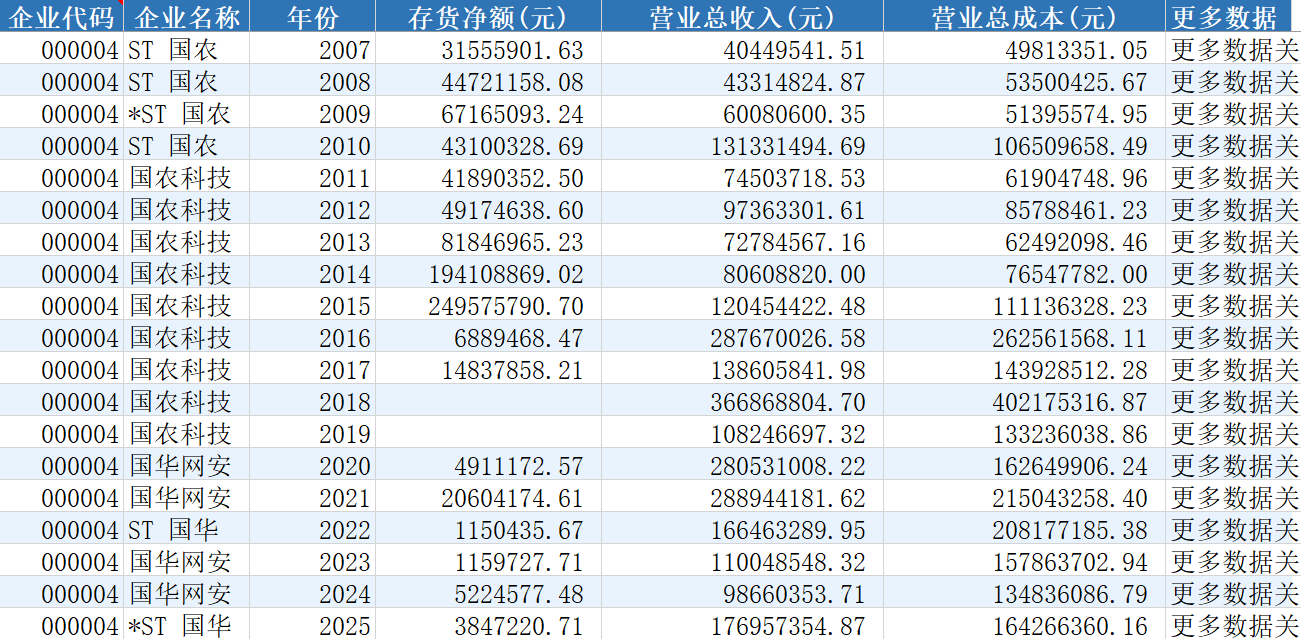The height and width of the screenshot is (639, 1301).
Task: Select the 营业总成本(元) column header
Action: [1025, 16]
